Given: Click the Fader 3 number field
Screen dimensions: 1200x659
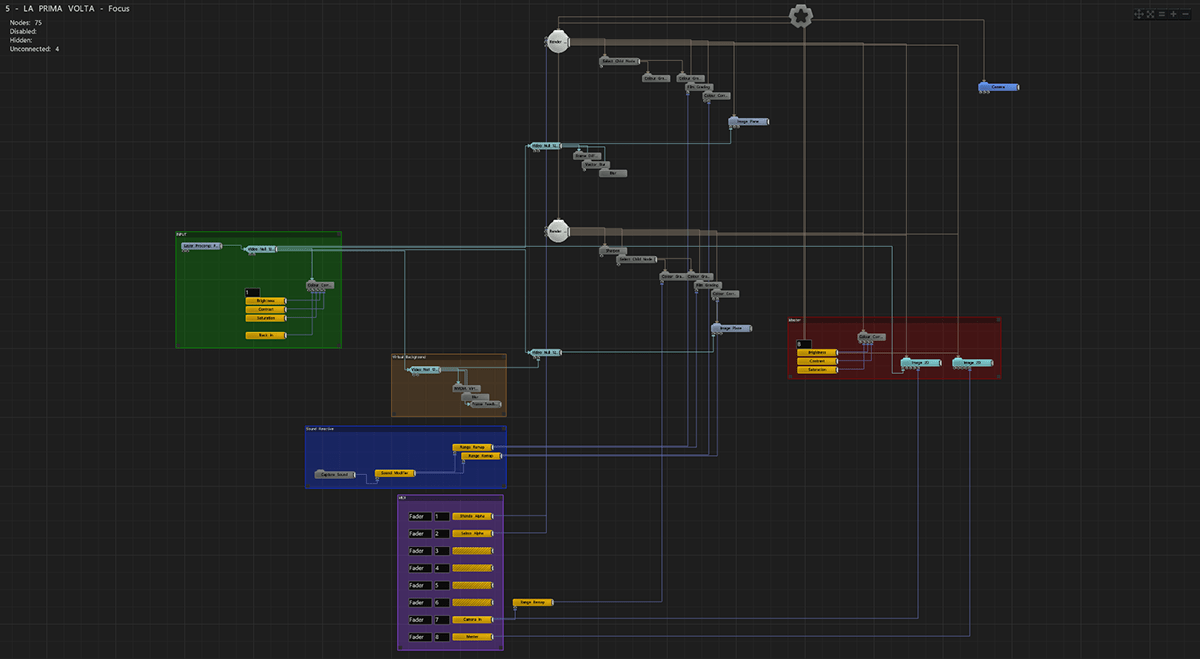Looking at the screenshot, I should tap(440, 551).
